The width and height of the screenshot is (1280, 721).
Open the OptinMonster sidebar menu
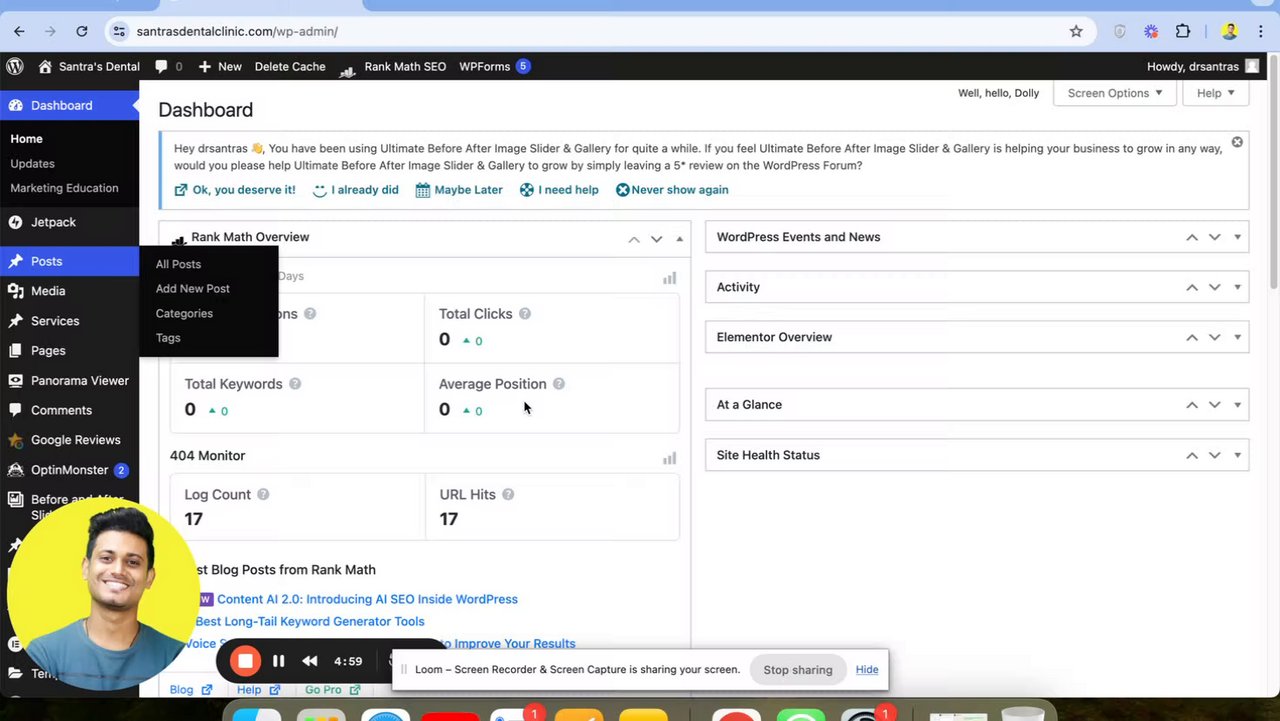(x=70, y=470)
